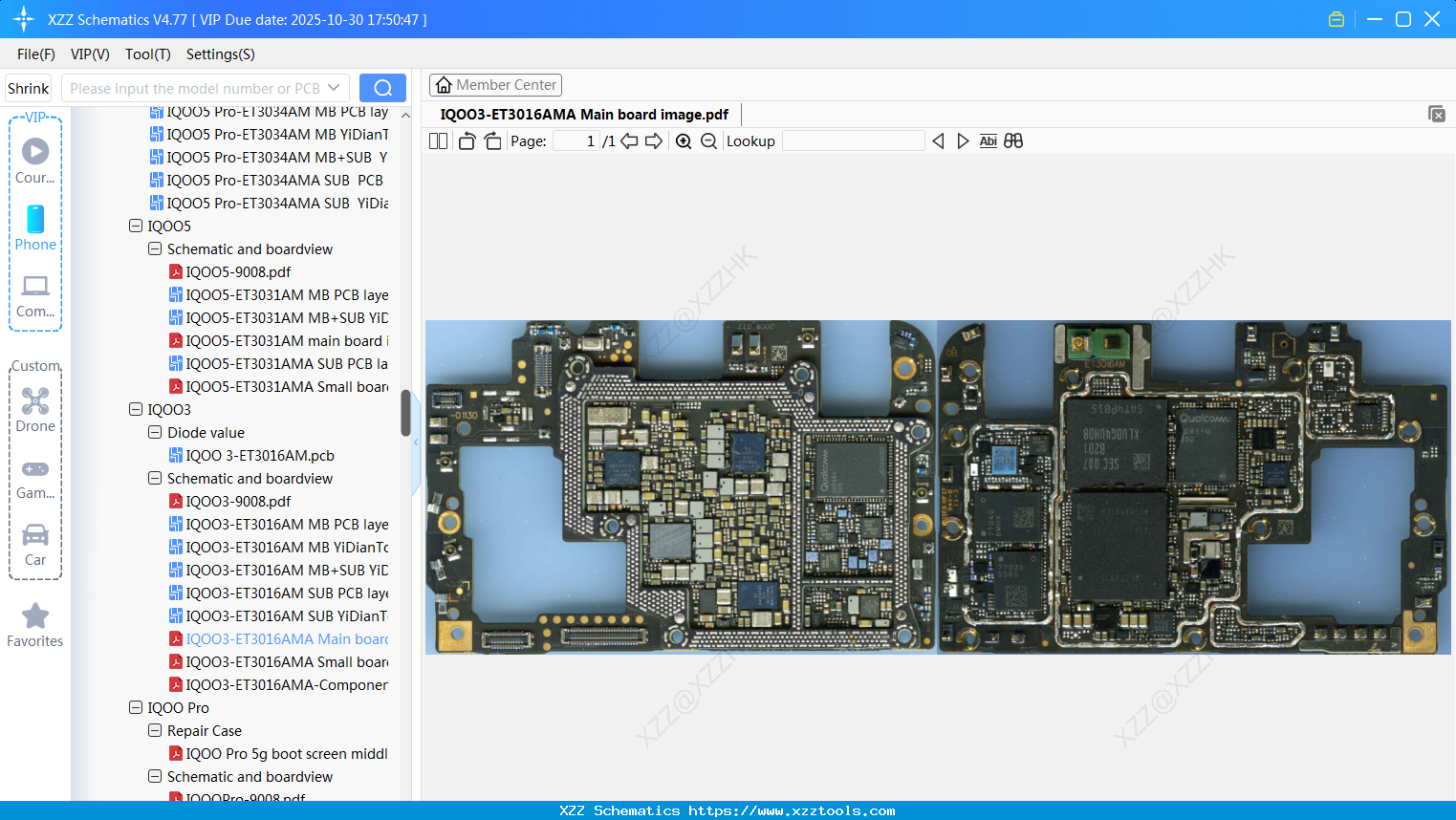Click the card icon in title bar
1456x820 pixels.
1336,18
